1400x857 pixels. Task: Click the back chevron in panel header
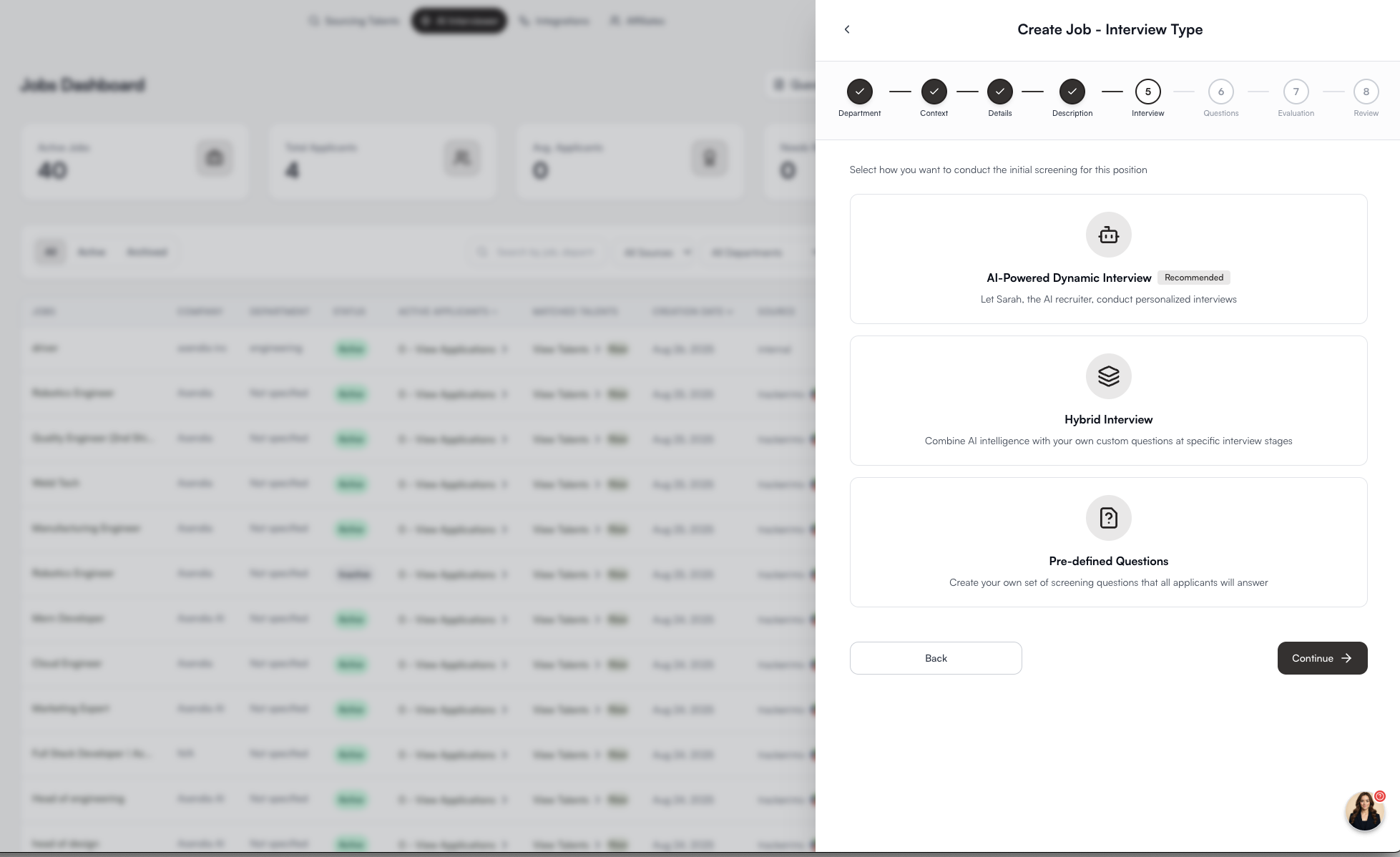click(847, 29)
